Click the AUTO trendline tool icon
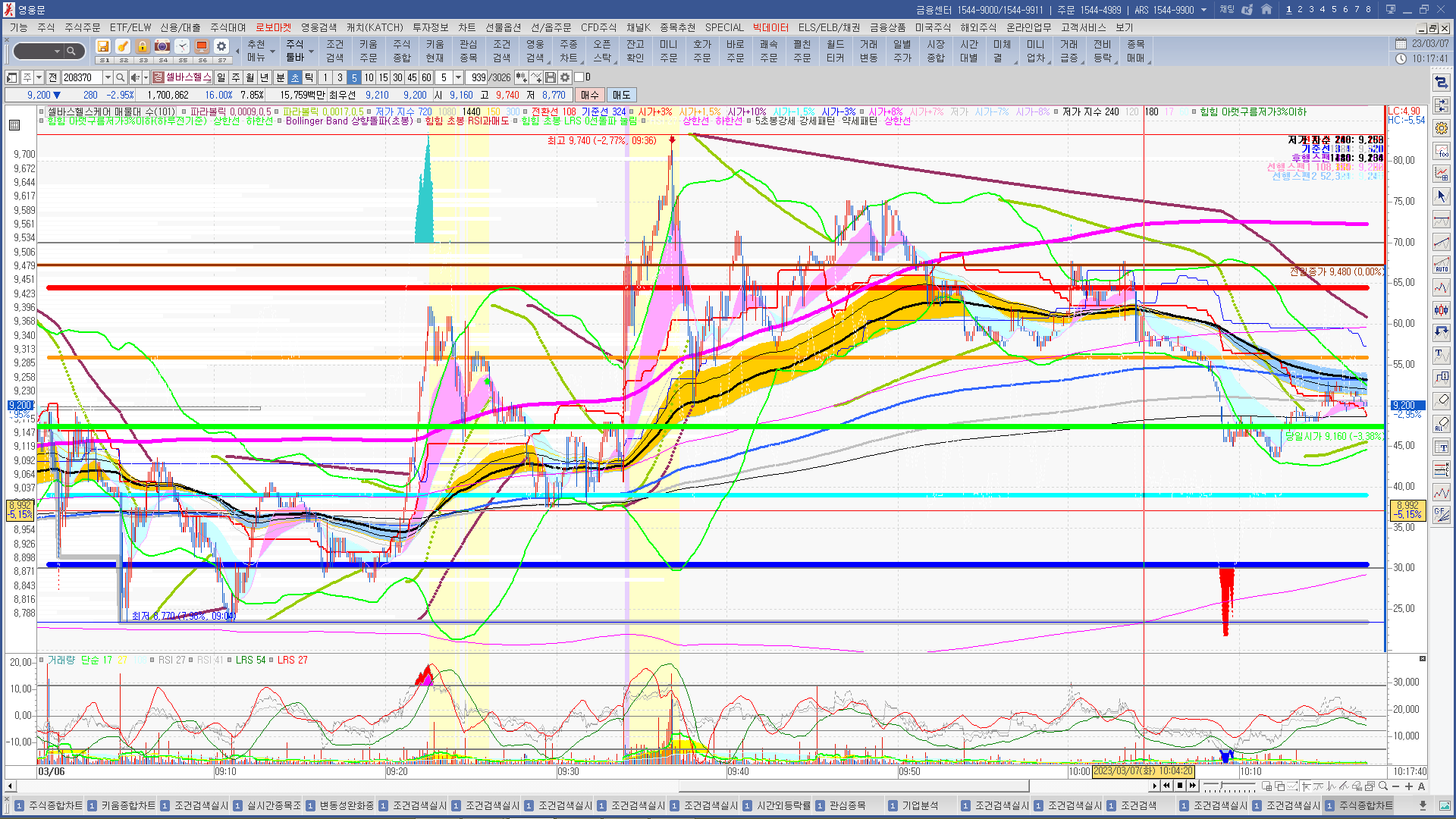Image resolution: width=1456 pixels, height=819 pixels. (x=1442, y=265)
